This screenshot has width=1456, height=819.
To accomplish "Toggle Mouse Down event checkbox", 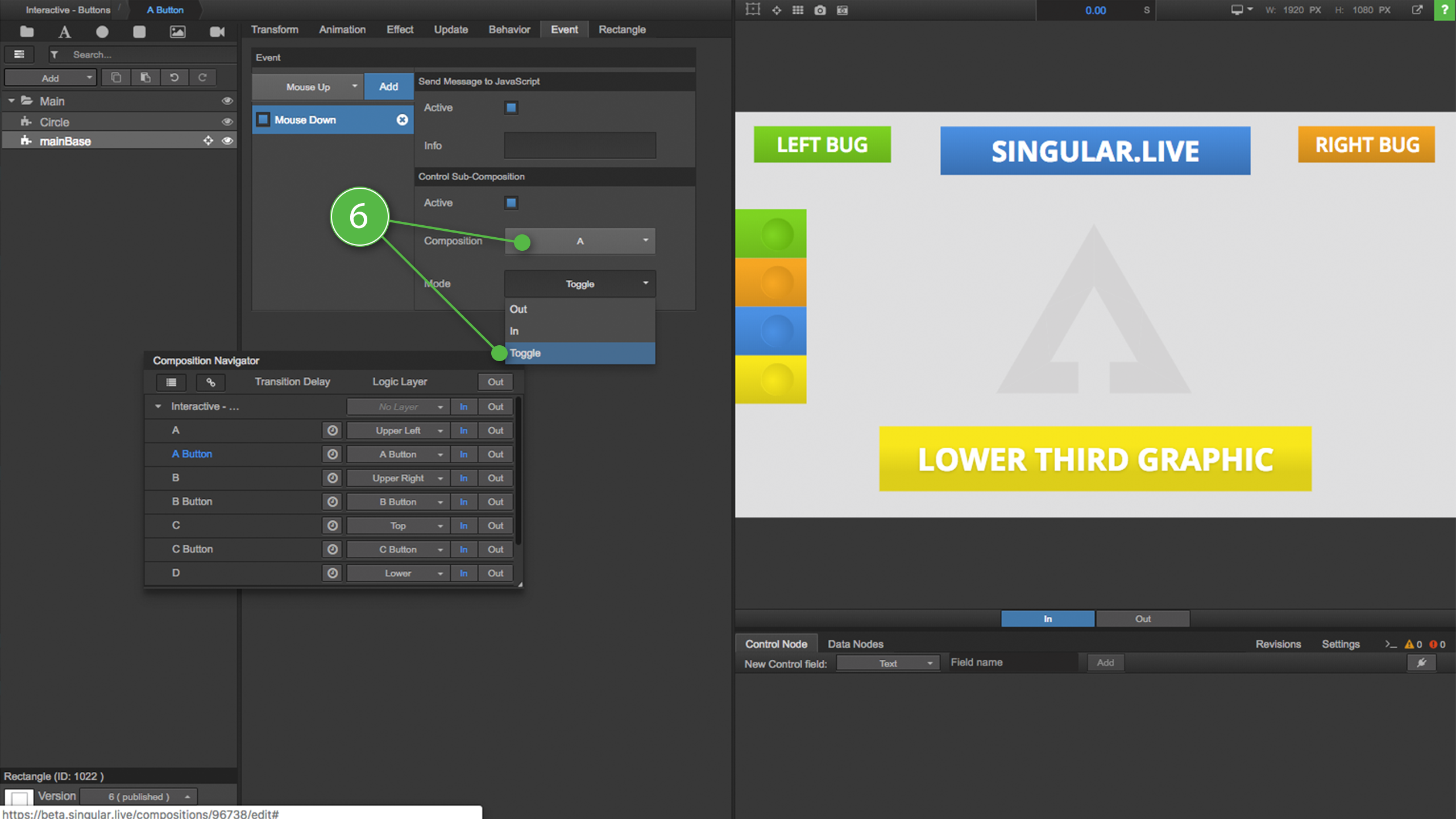I will pyautogui.click(x=263, y=119).
